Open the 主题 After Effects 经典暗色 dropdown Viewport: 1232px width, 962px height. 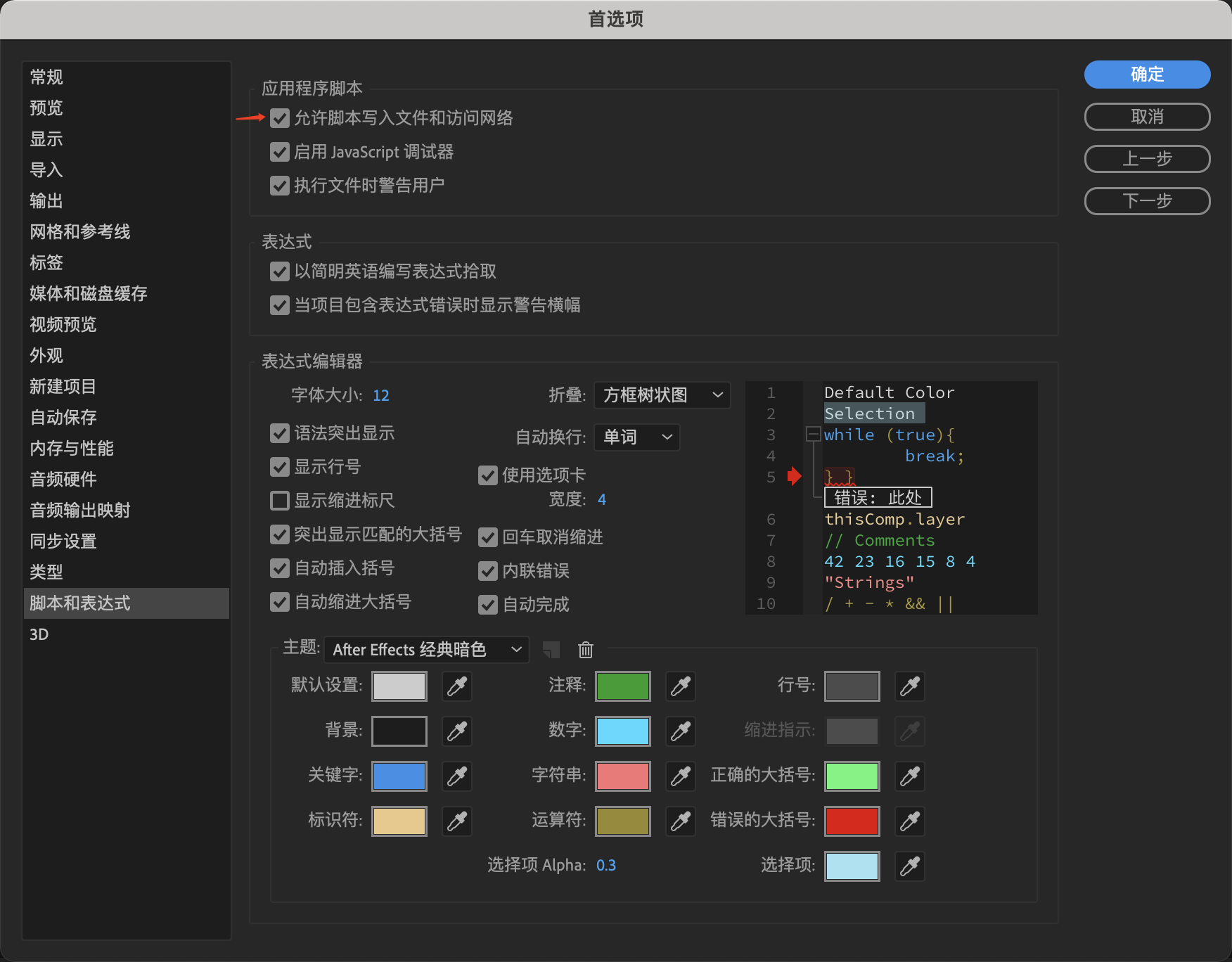click(x=425, y=650)
